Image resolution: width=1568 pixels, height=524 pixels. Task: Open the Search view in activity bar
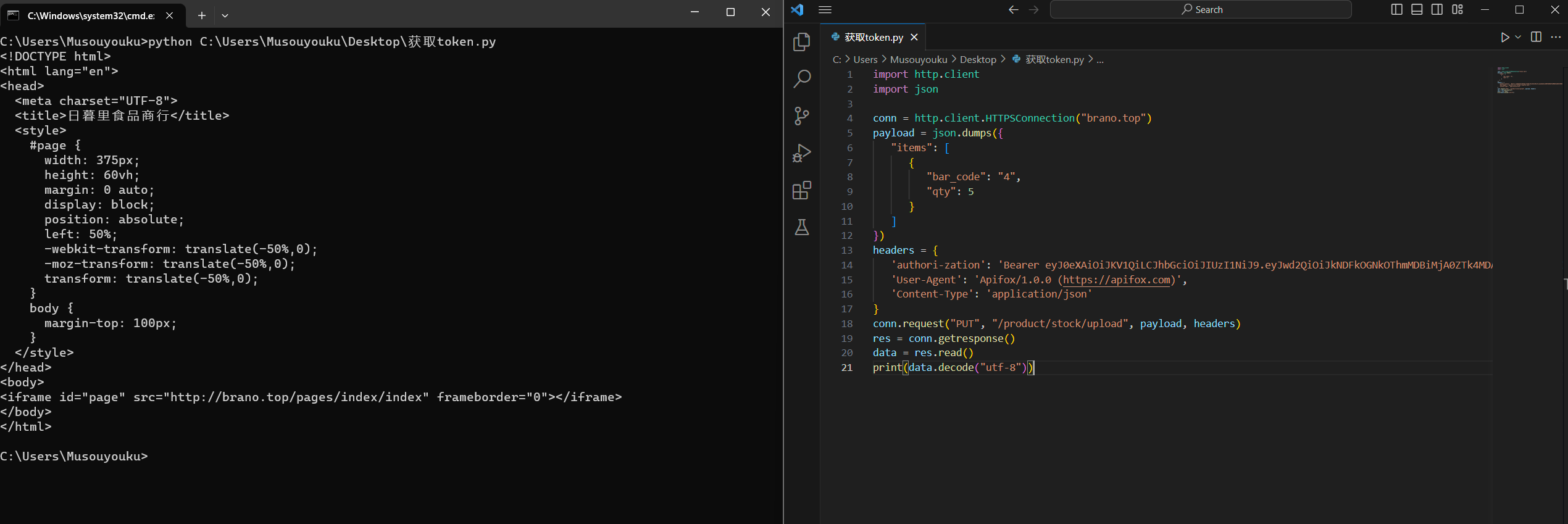(x=801, y=79)
